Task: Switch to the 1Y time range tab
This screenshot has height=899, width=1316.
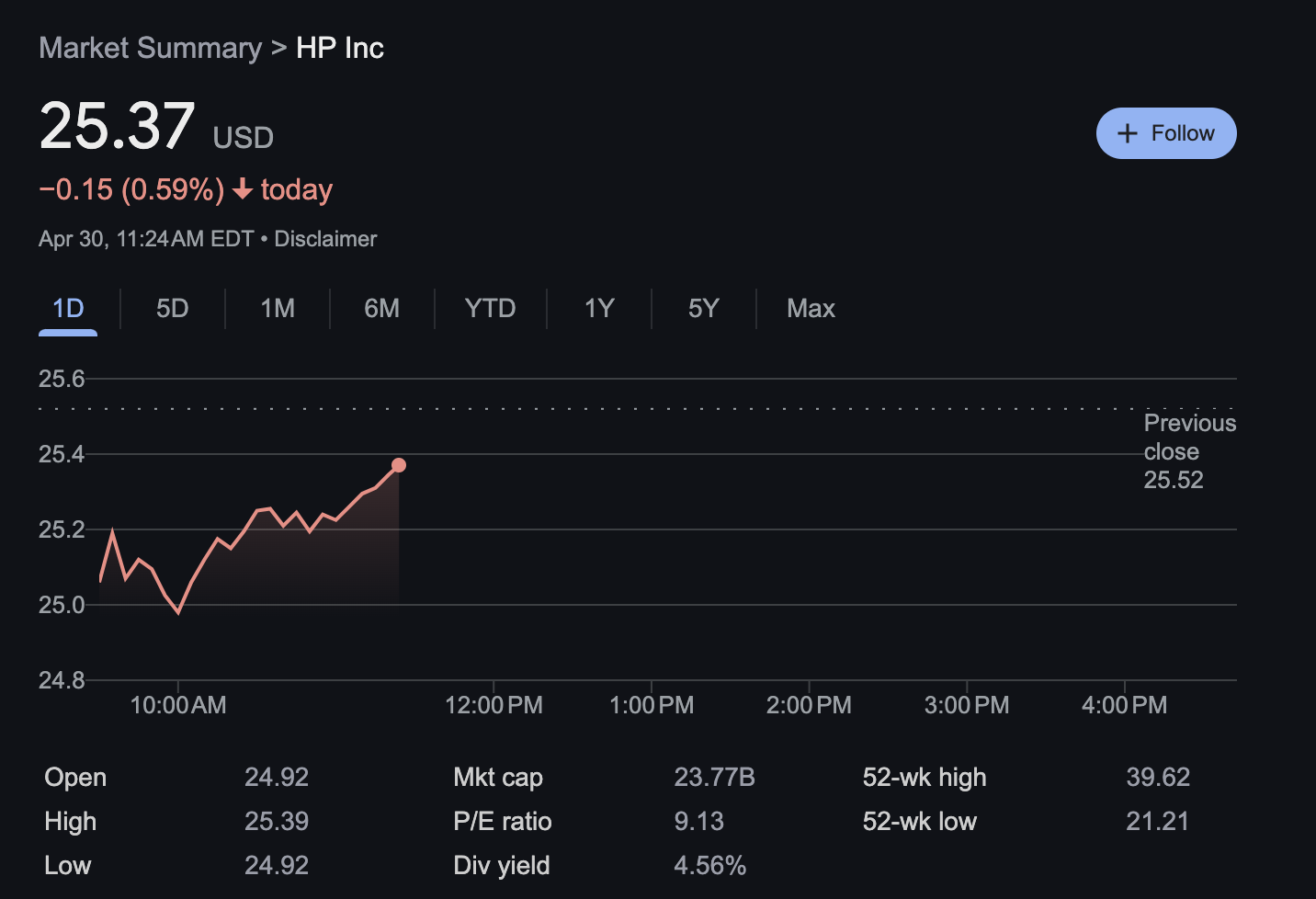Action: click(599, 308)
